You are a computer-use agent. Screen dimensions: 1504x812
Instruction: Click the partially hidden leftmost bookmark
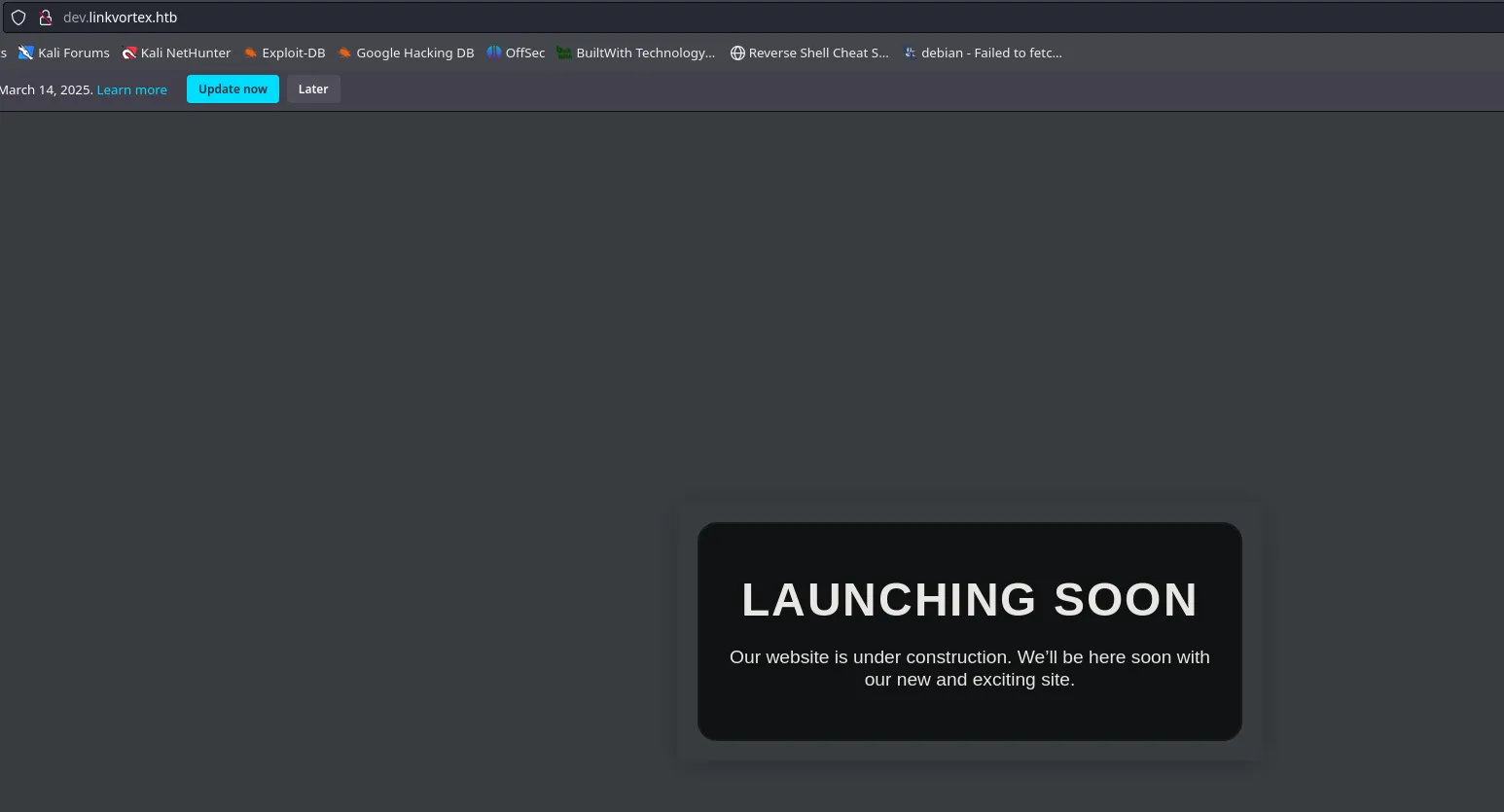4,53
